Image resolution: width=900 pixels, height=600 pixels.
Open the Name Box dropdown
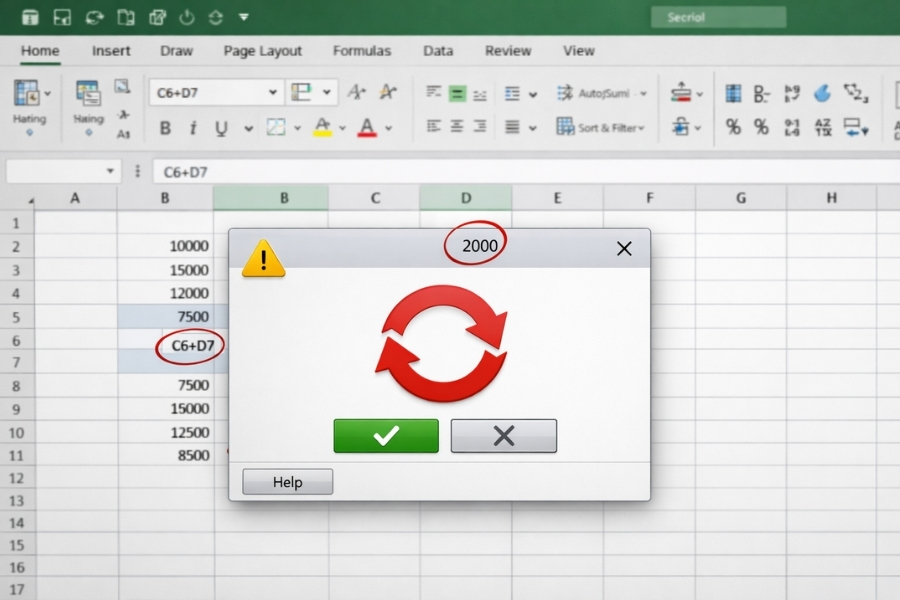pos(110,172)
